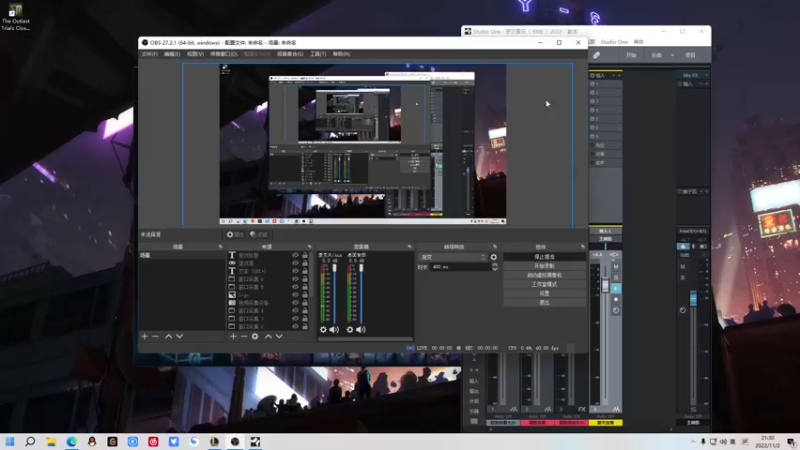Screen dimensions: 800x450
Task: Open 视图(V) menu in OBS
Action: click(x=195, y=54)
